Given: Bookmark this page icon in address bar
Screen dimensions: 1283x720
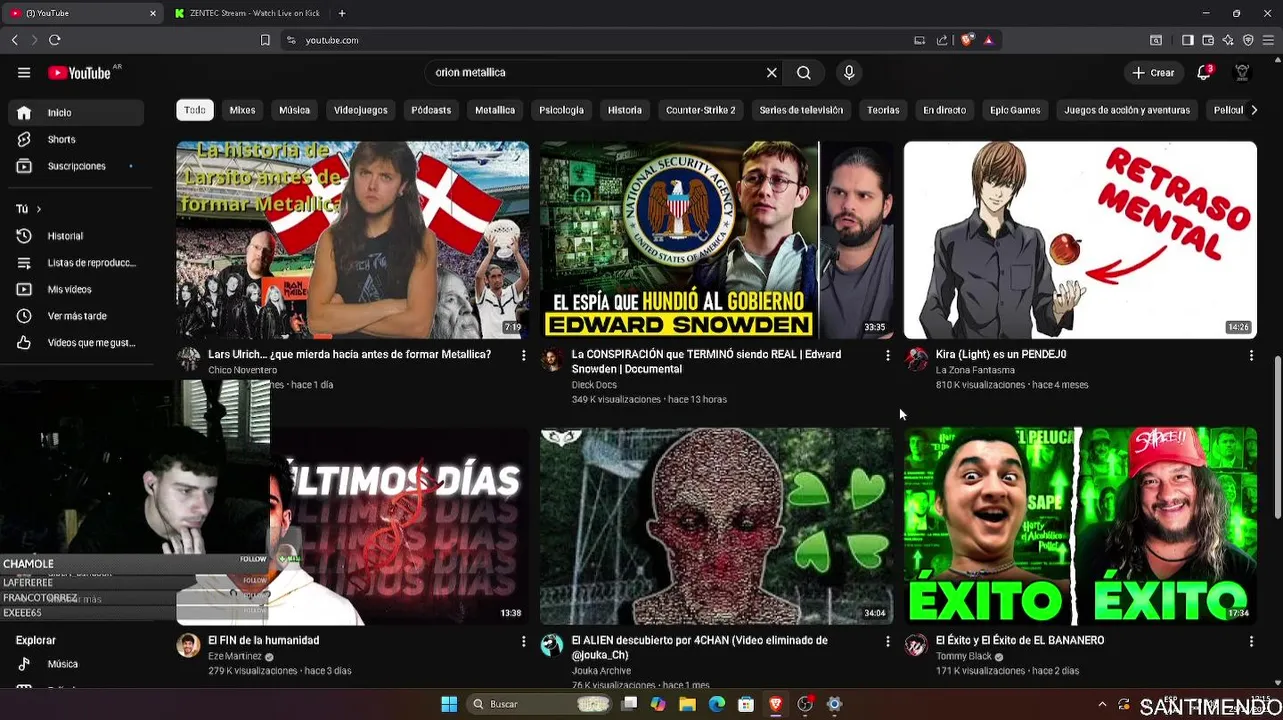Looking at the screenshot, I should point(265,40).
